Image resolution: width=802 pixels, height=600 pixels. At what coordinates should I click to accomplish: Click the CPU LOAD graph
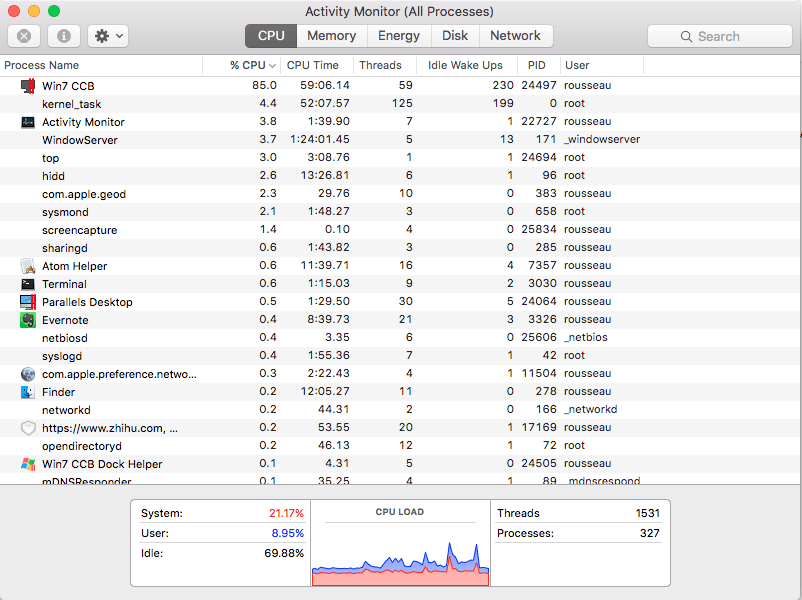coord(400,562)
